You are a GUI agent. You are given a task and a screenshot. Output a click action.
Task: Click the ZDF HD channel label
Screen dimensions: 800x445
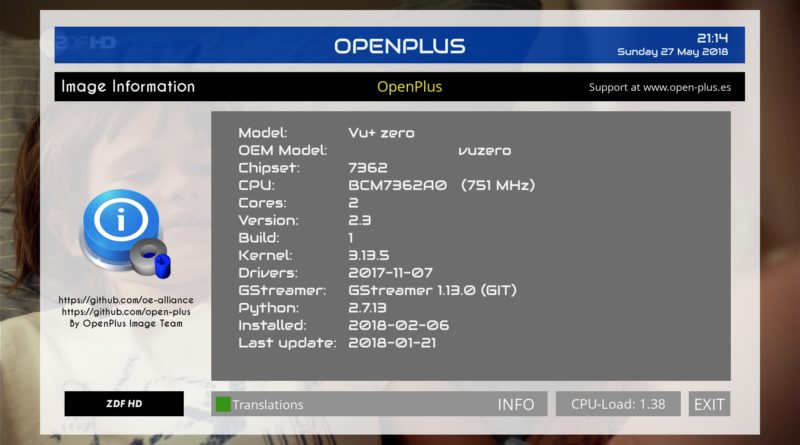124,404
